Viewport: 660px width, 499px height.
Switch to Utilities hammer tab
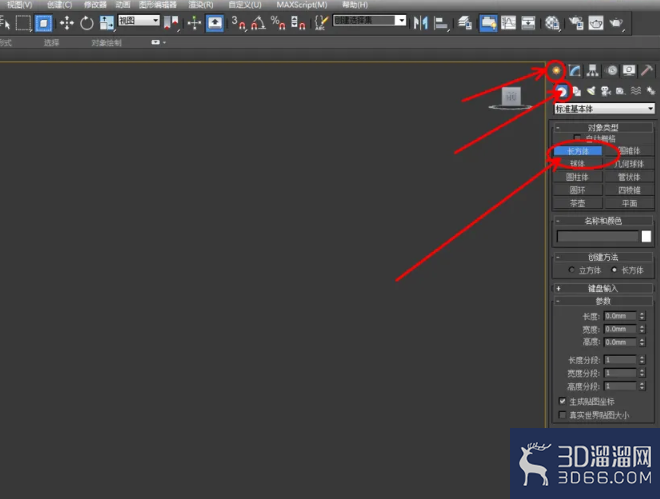coord(647,70)
